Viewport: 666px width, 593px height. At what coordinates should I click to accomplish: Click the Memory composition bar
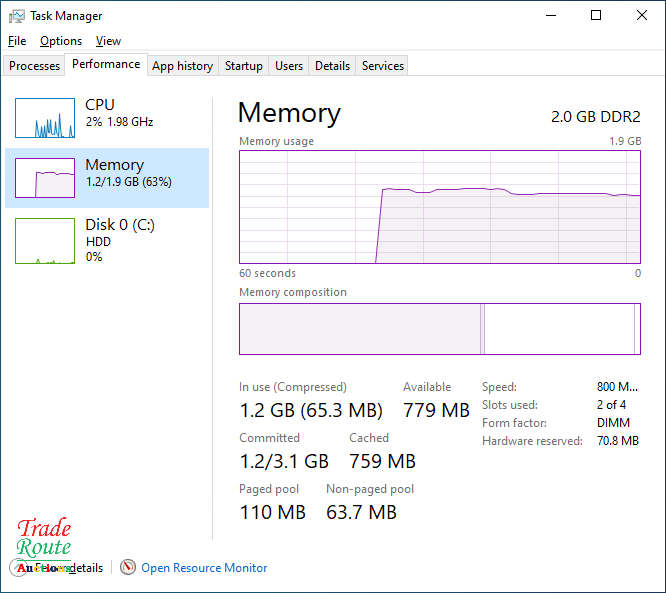point(439,329)
